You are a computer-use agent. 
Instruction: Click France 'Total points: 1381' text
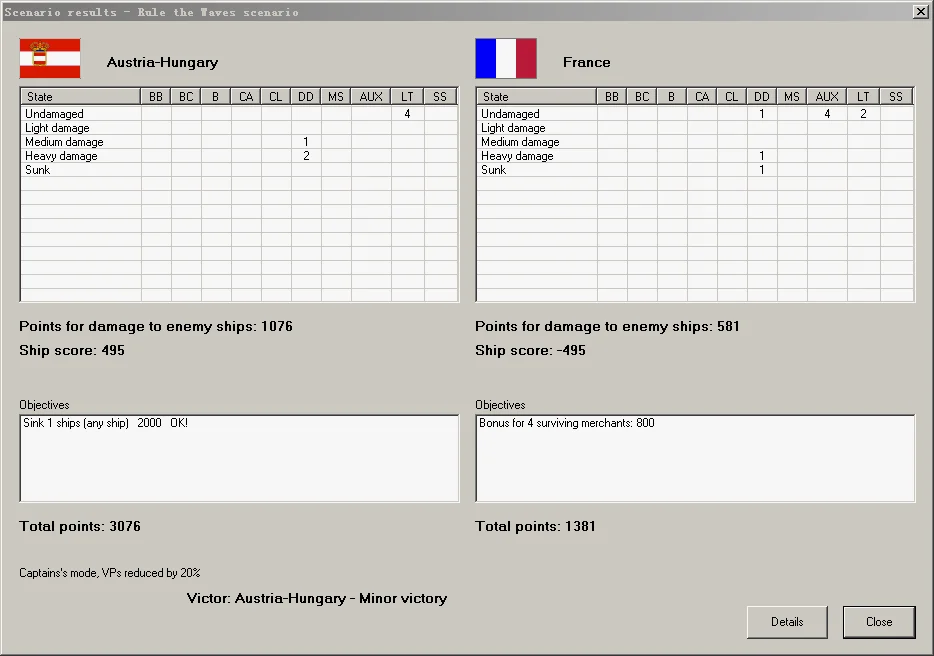coord(535,526)
